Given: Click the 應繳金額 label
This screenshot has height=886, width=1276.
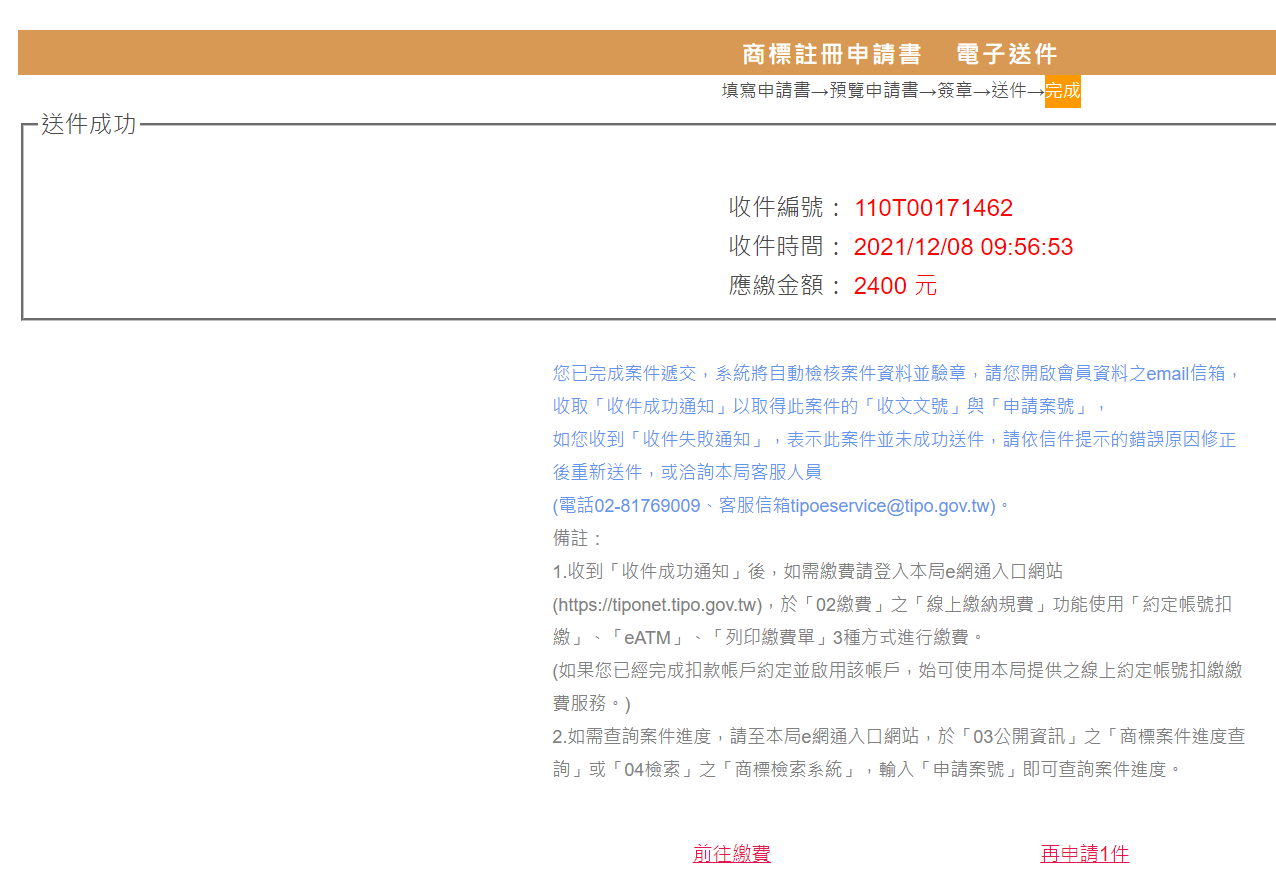Looking at the screenshot, I should [776, 286].
